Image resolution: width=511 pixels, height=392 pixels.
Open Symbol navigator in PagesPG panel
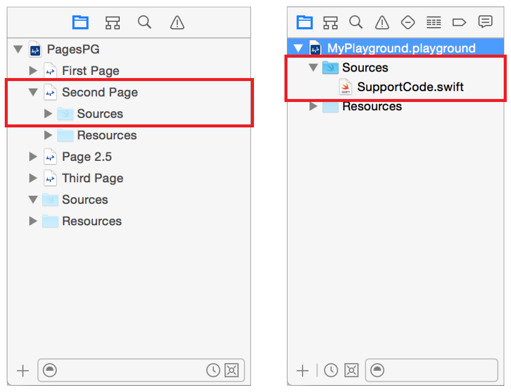coord(113,23)
